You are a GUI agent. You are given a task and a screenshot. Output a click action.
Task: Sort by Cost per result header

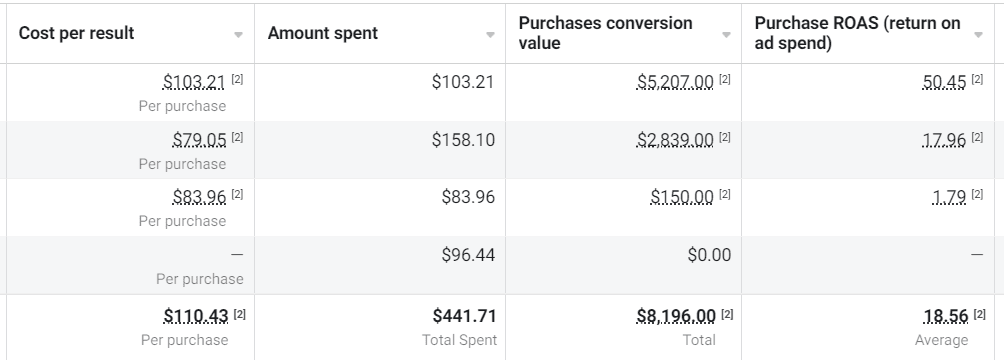click(x=76, y=33)
